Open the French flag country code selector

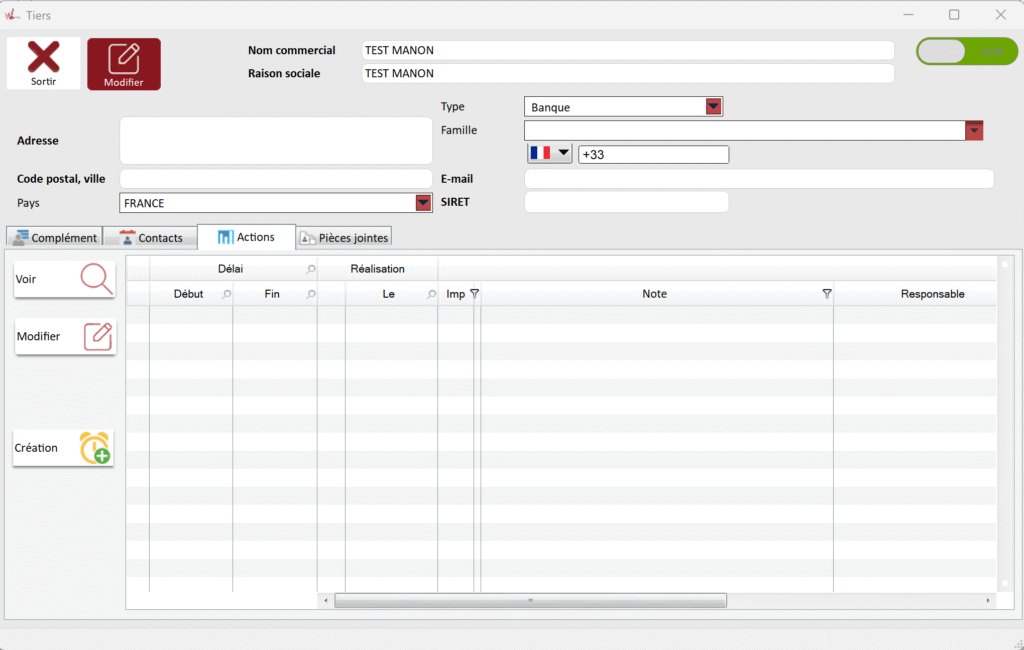pyautogui.click(x=550, y=154)
